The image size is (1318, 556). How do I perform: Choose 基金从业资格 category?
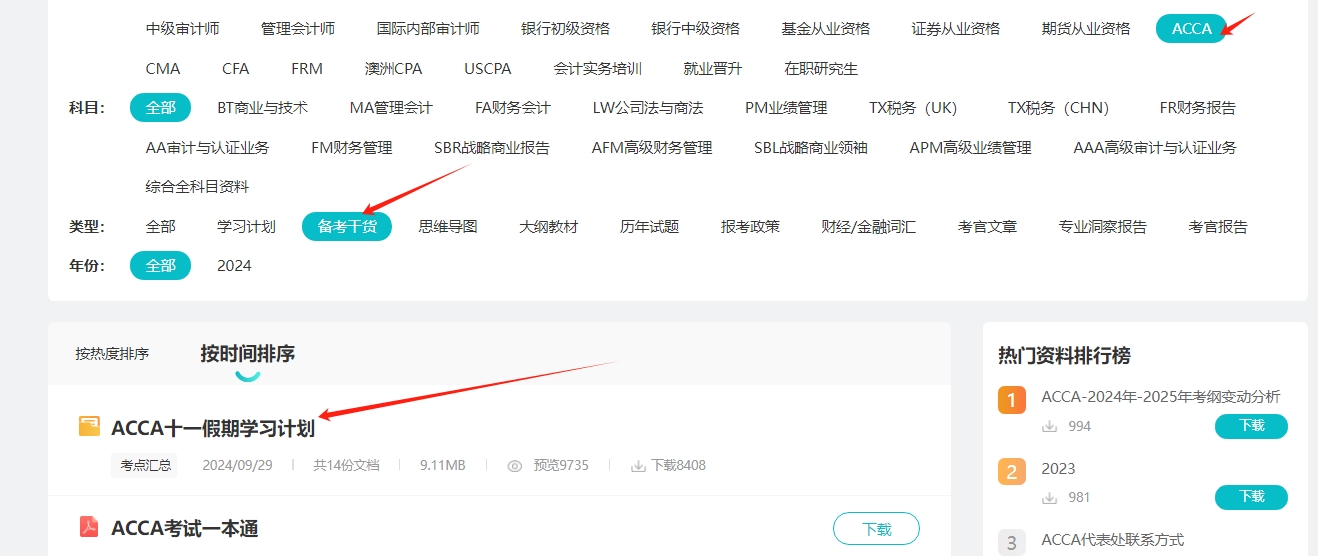point(826,29)
